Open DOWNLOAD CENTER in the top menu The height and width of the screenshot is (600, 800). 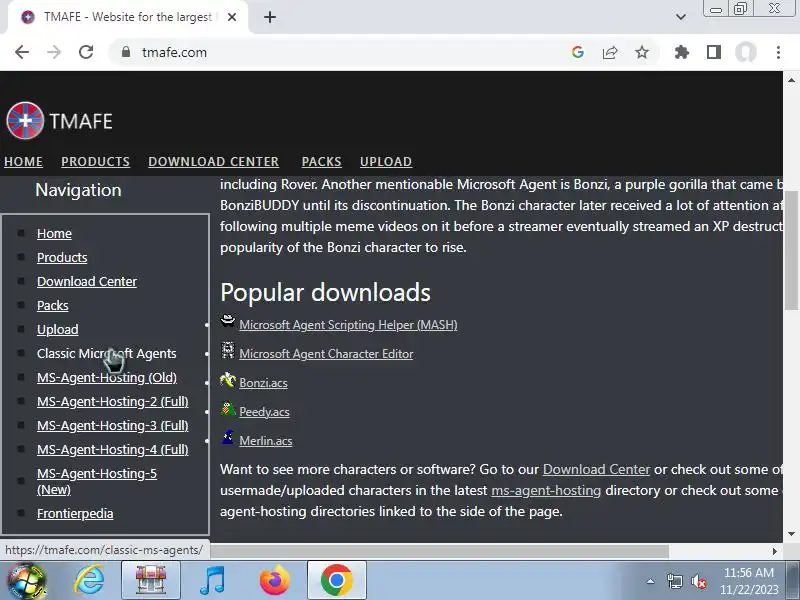pyautogui.click(x=213, y=161)
